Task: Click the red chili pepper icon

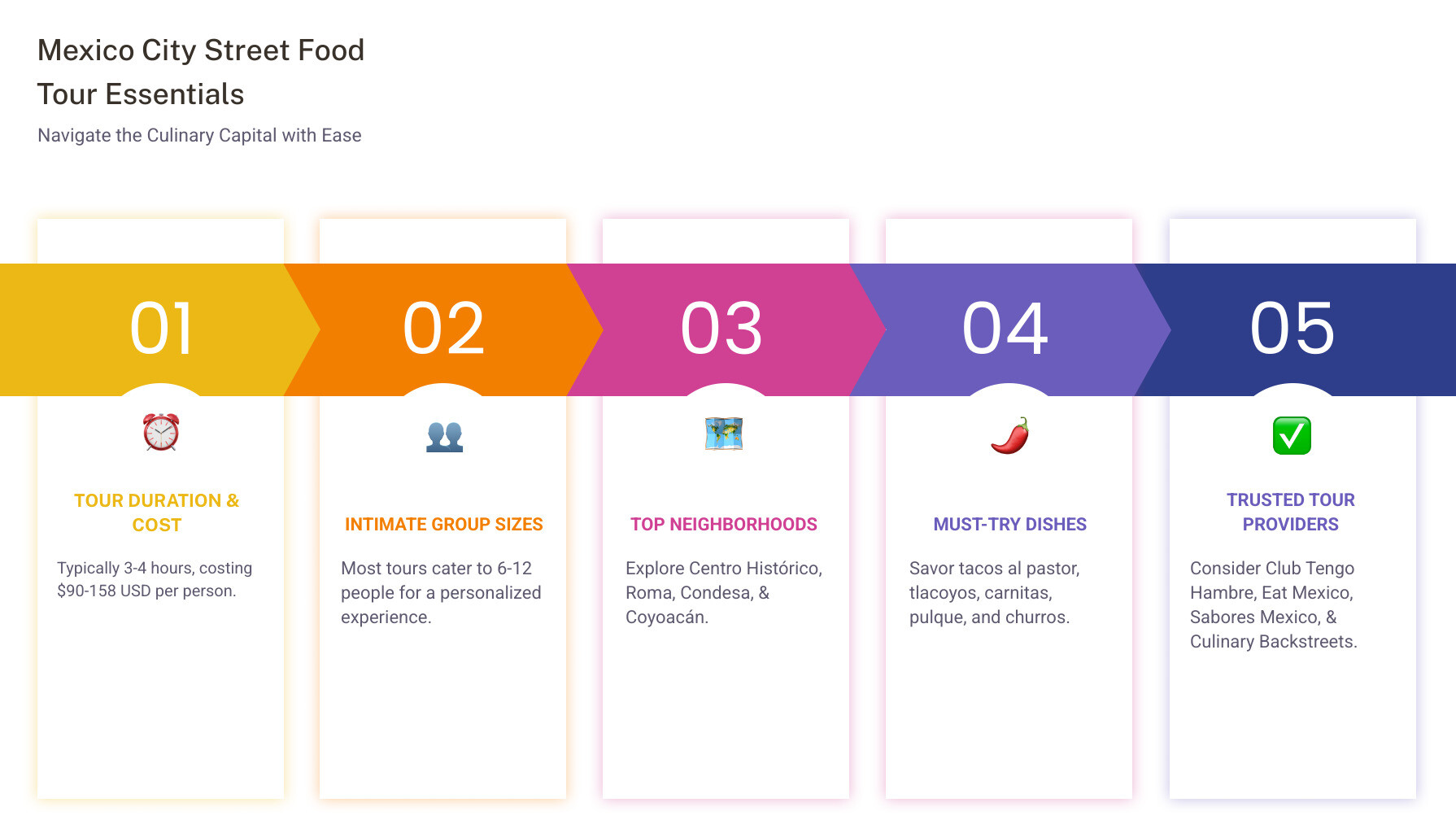Action: pyautogui.click(x=1009, y=435)
